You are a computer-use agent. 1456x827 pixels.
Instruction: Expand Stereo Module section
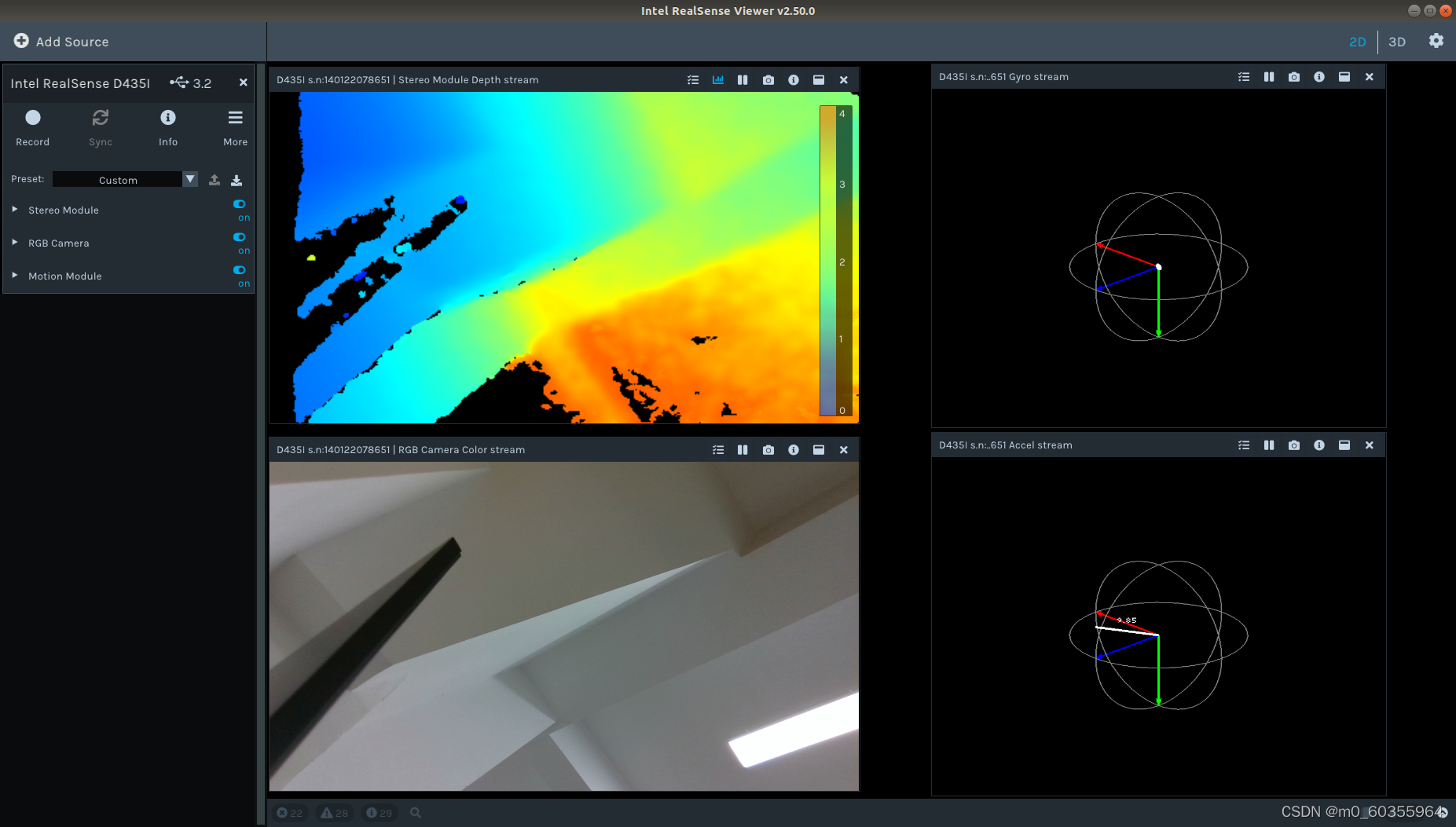[x=15, y=210]
